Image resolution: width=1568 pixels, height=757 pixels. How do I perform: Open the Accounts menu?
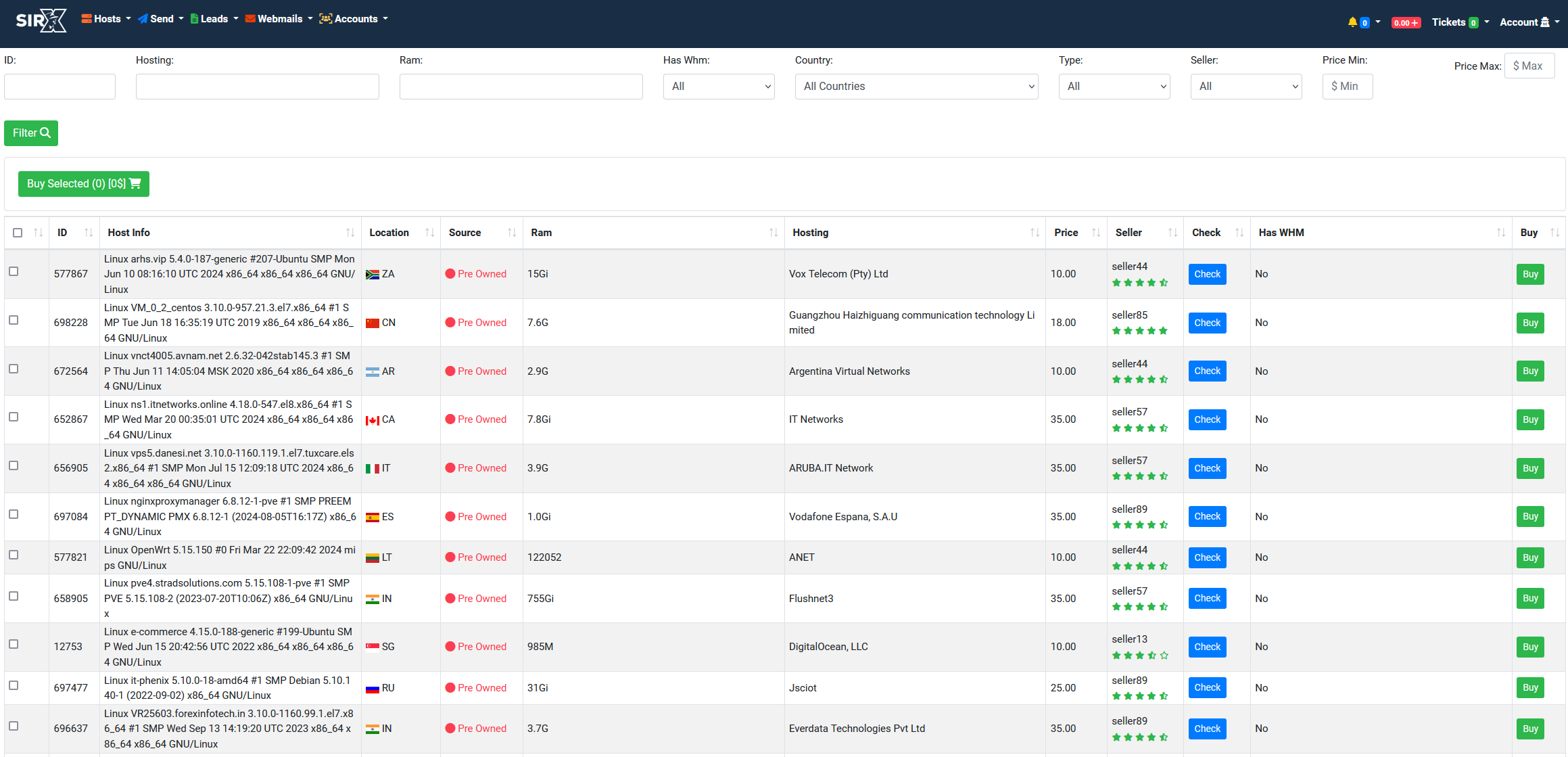tap(354, 19)
